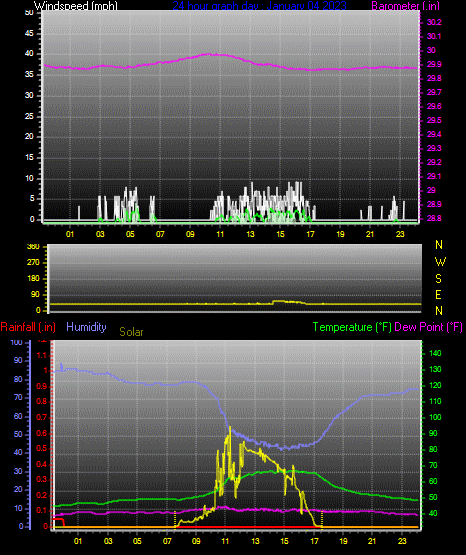Click humidity scale value 90

tap(18, 360)
